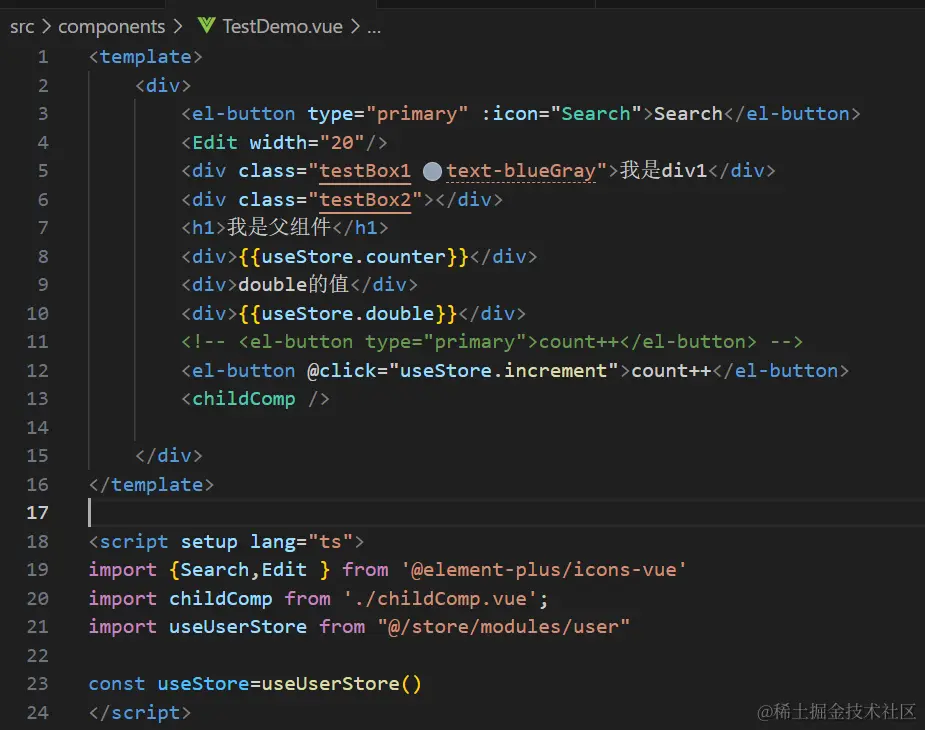Expand the breadcrumb ellipsis item
The height and width of the screenshot is (730, 925).
pyautogui.click(x=374, y=28)
